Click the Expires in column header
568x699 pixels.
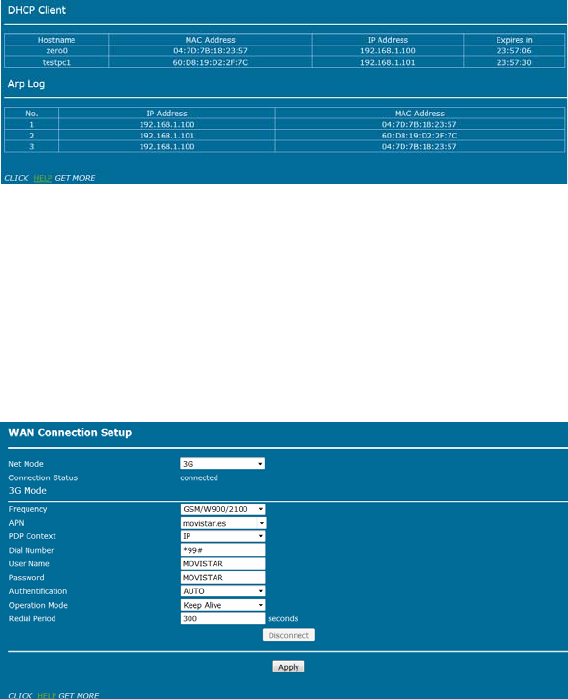coord(514,40)
